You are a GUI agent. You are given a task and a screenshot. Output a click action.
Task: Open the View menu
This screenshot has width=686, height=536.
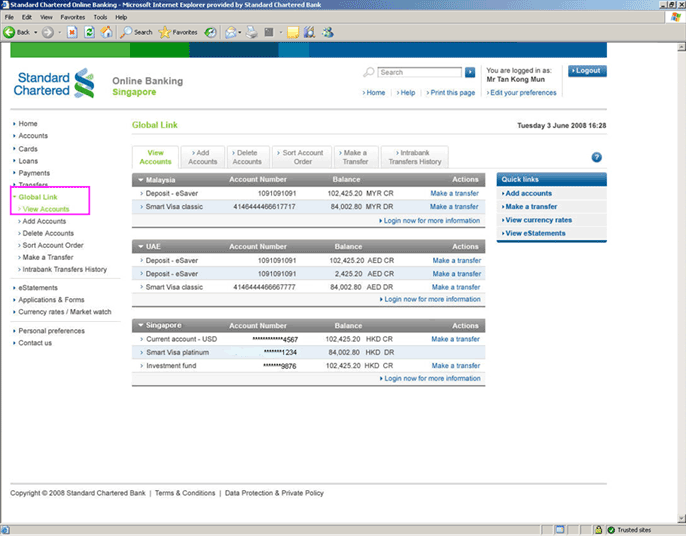[46, 17]
